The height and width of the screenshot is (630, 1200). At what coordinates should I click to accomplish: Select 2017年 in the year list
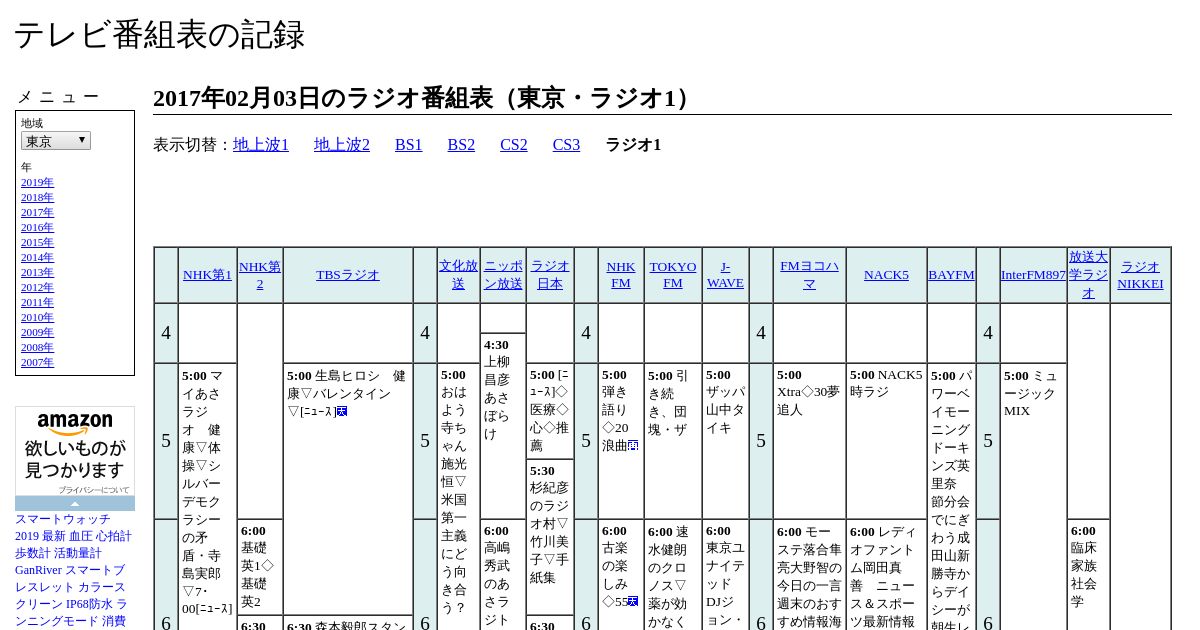pos(37,212)
